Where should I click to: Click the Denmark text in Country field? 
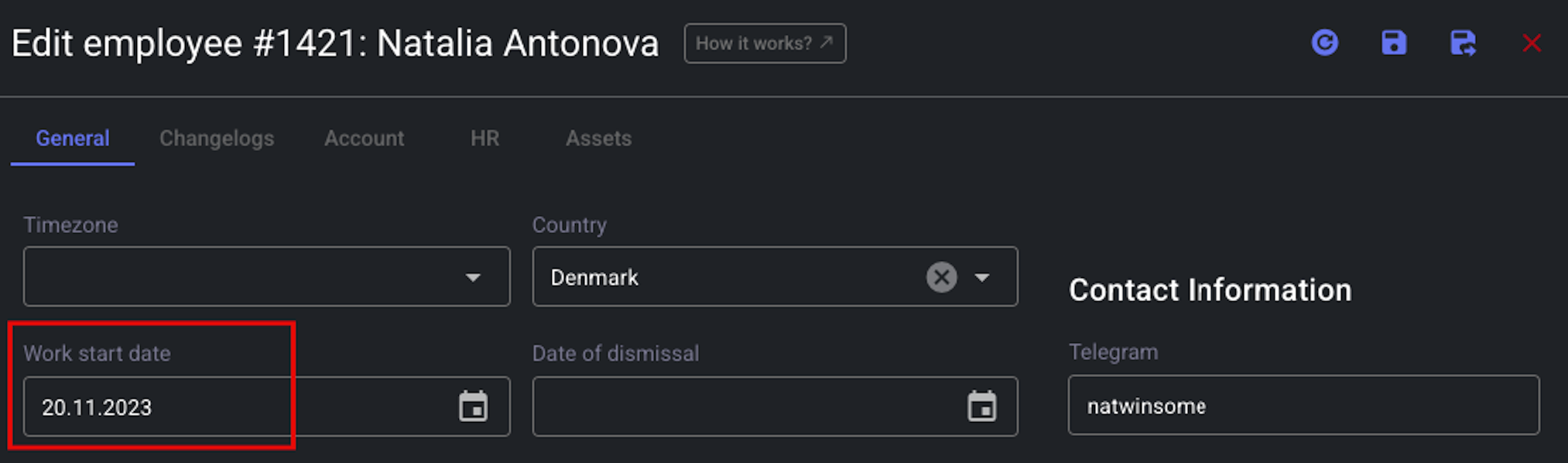(x=594, y=277)
